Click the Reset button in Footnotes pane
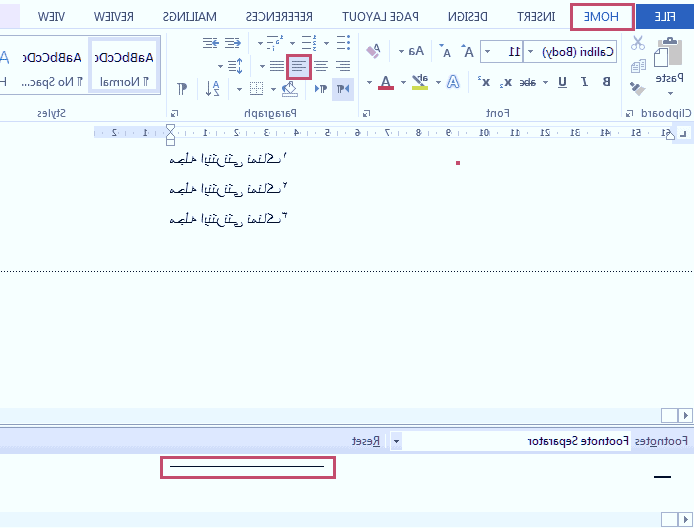 366,441
